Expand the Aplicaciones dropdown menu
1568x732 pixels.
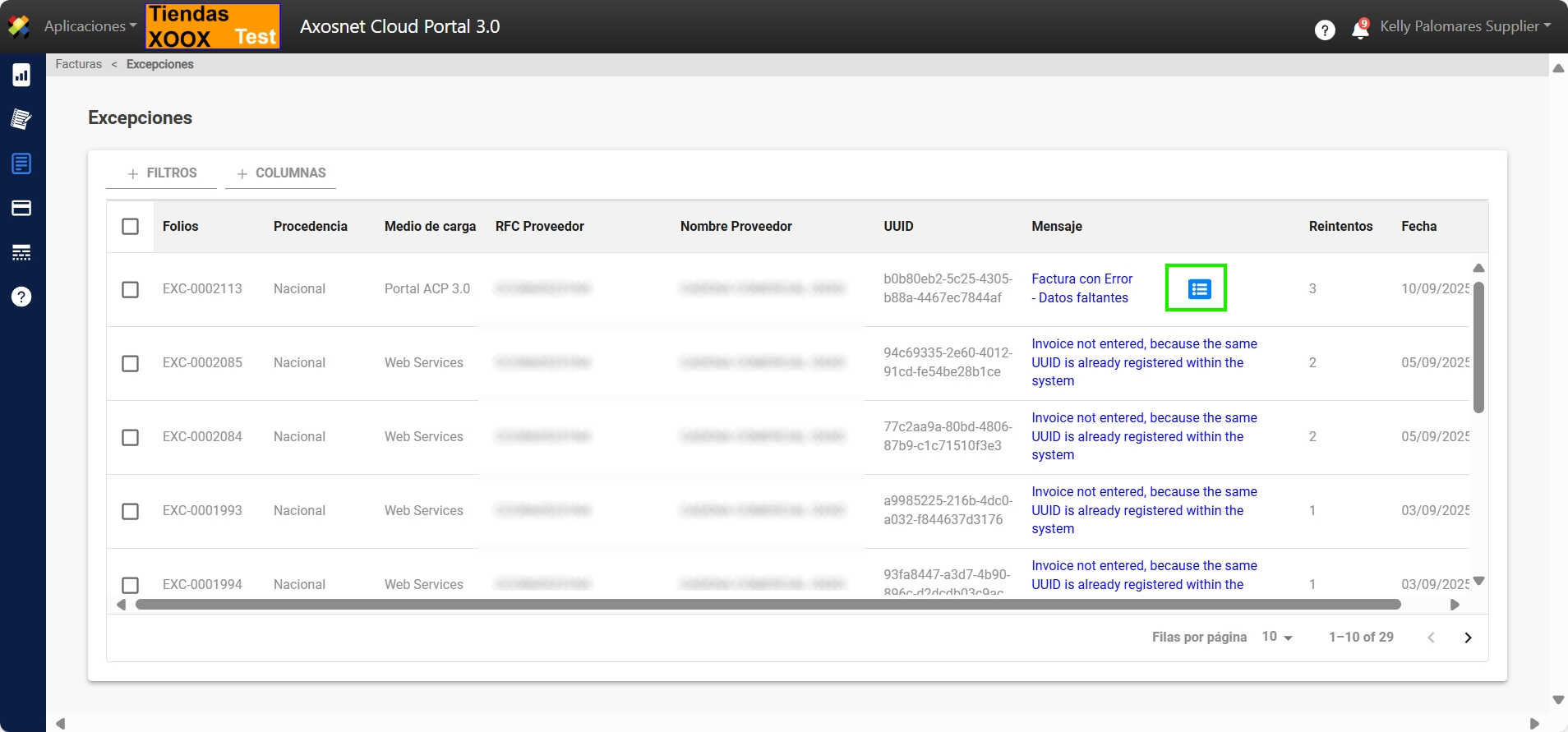click(x=90, y=26)
